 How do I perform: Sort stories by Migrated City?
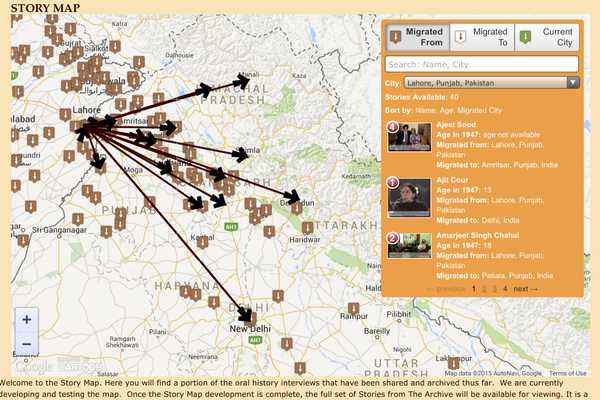pos(478,110)
